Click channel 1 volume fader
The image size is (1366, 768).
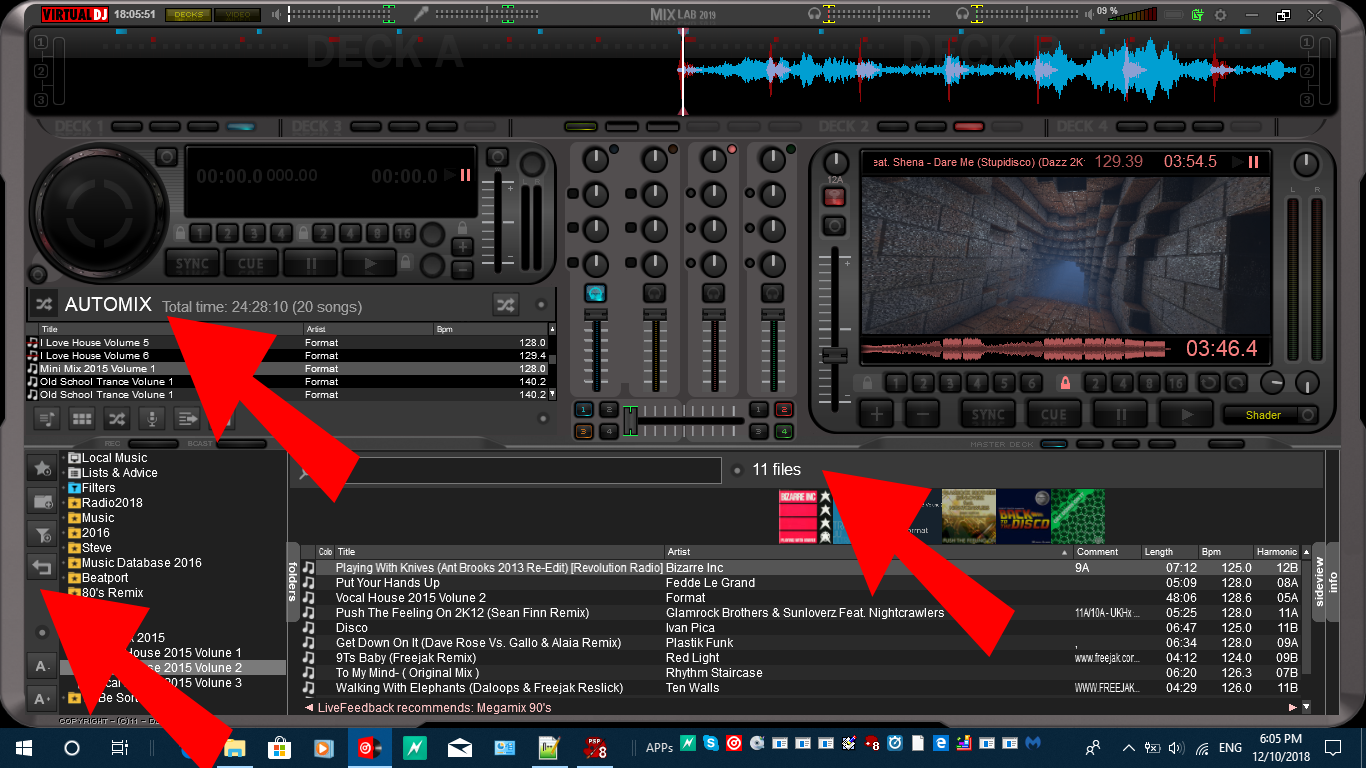(596, 315)
